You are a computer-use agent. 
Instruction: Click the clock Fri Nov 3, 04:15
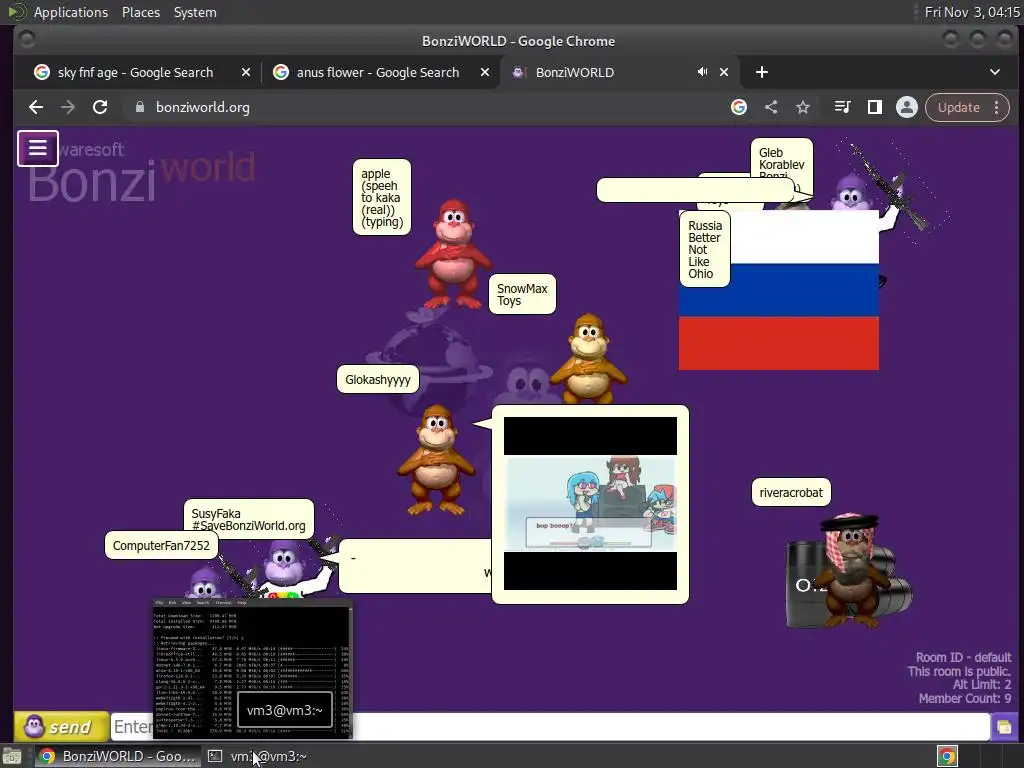[972, 12]
